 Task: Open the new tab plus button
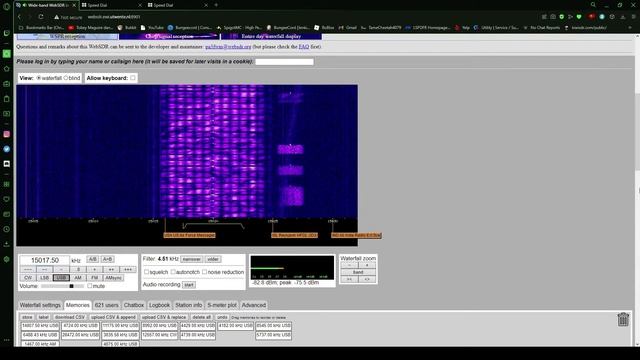216,5
